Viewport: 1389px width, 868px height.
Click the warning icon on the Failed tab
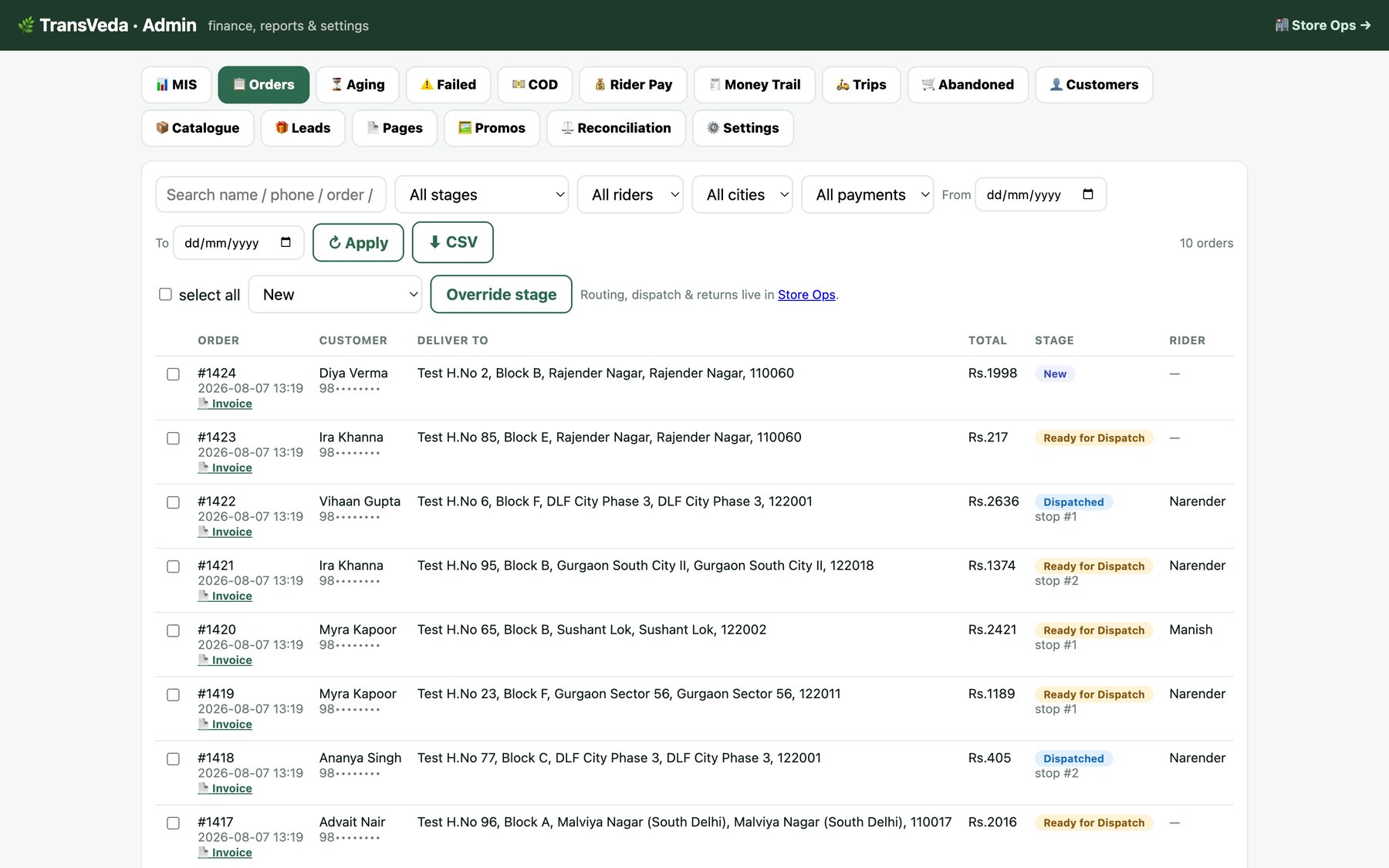point(427,85)
